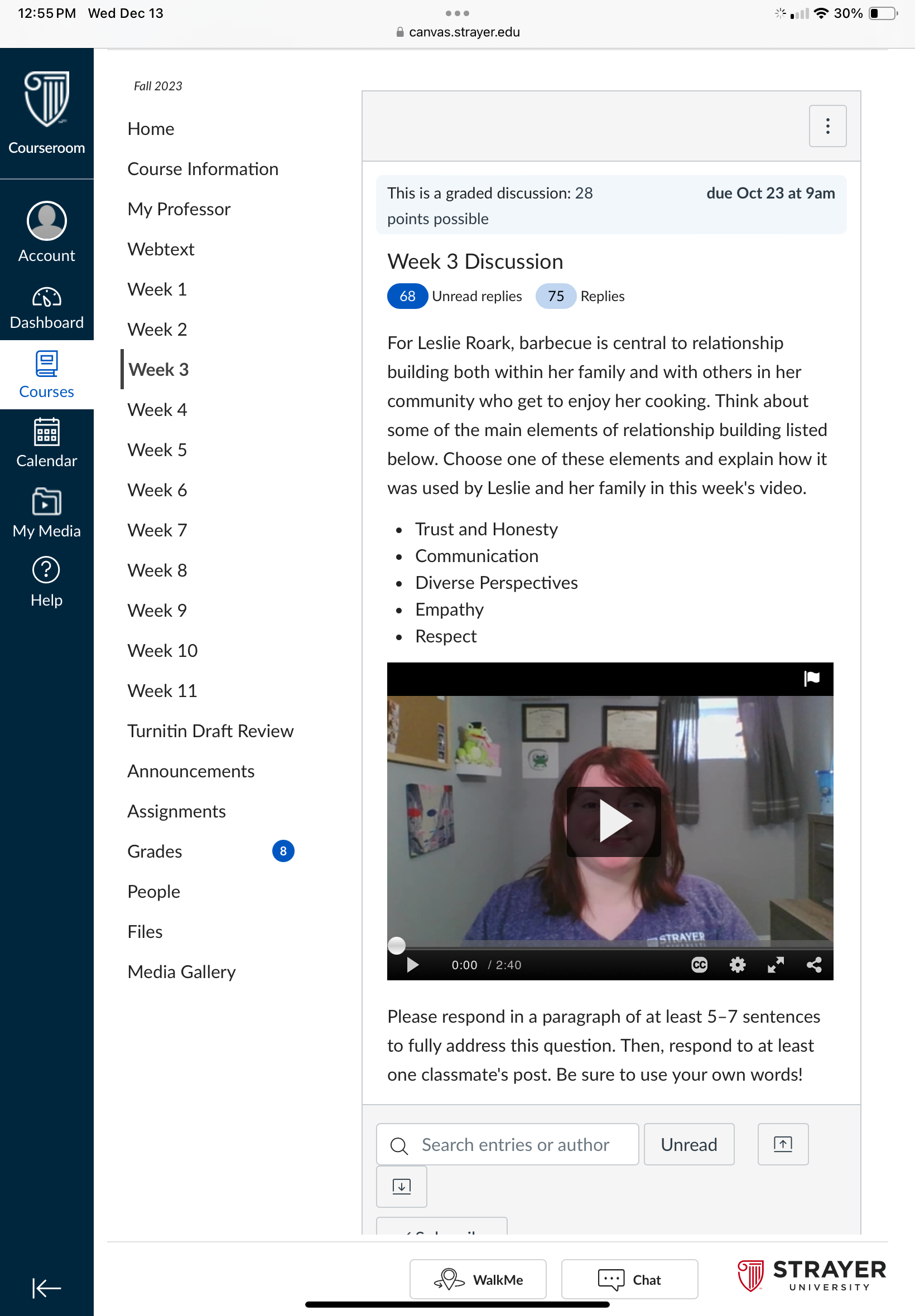Screen dimensions: 915x1316
Task: Click the Week 3 Discussion title
Action: point(475,262)
